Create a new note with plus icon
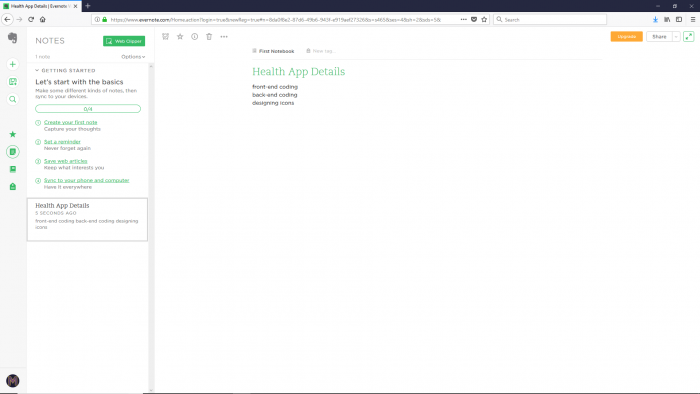The width and height of the screenshot is (700, 394). coord(12,64)
